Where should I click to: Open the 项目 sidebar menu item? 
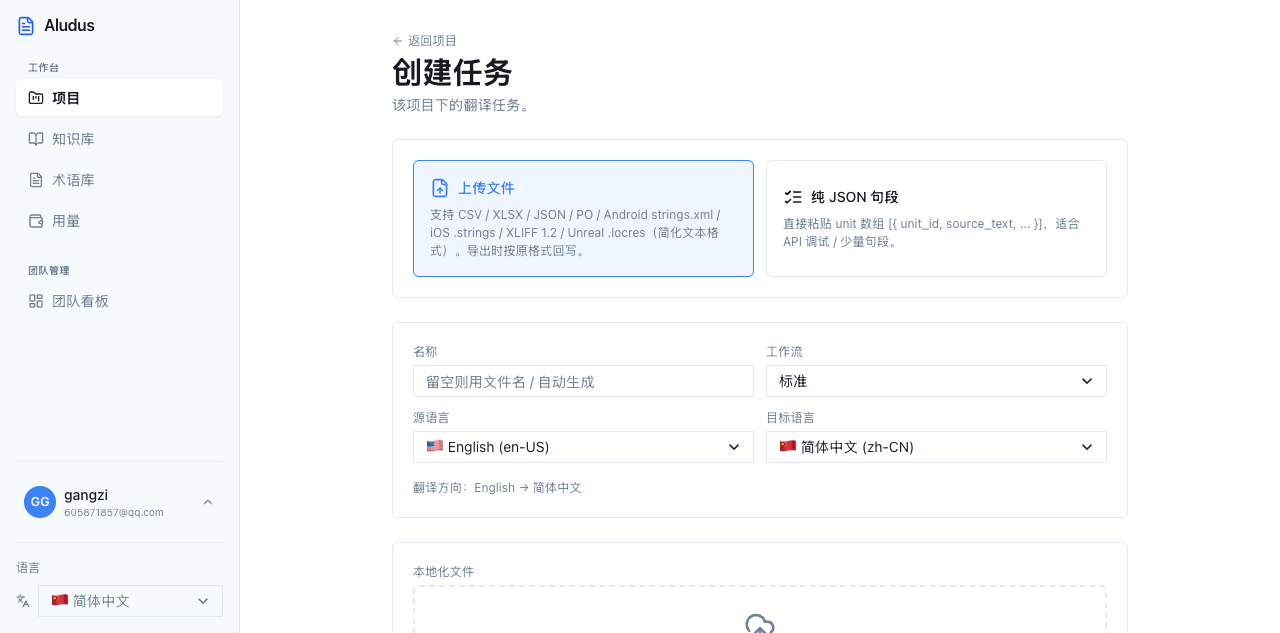point(119,98)
